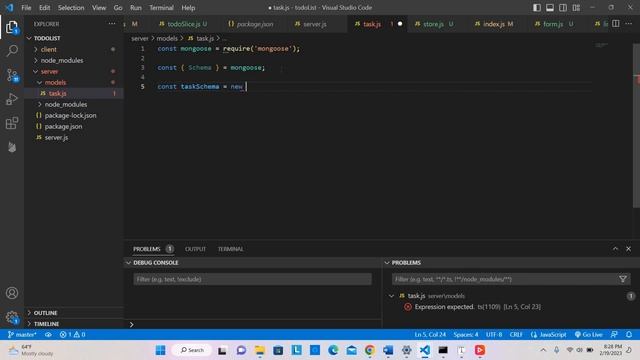Open the Accounts menu icon
Viewport: 640px width, 360px height.
[x=12, y=293]
